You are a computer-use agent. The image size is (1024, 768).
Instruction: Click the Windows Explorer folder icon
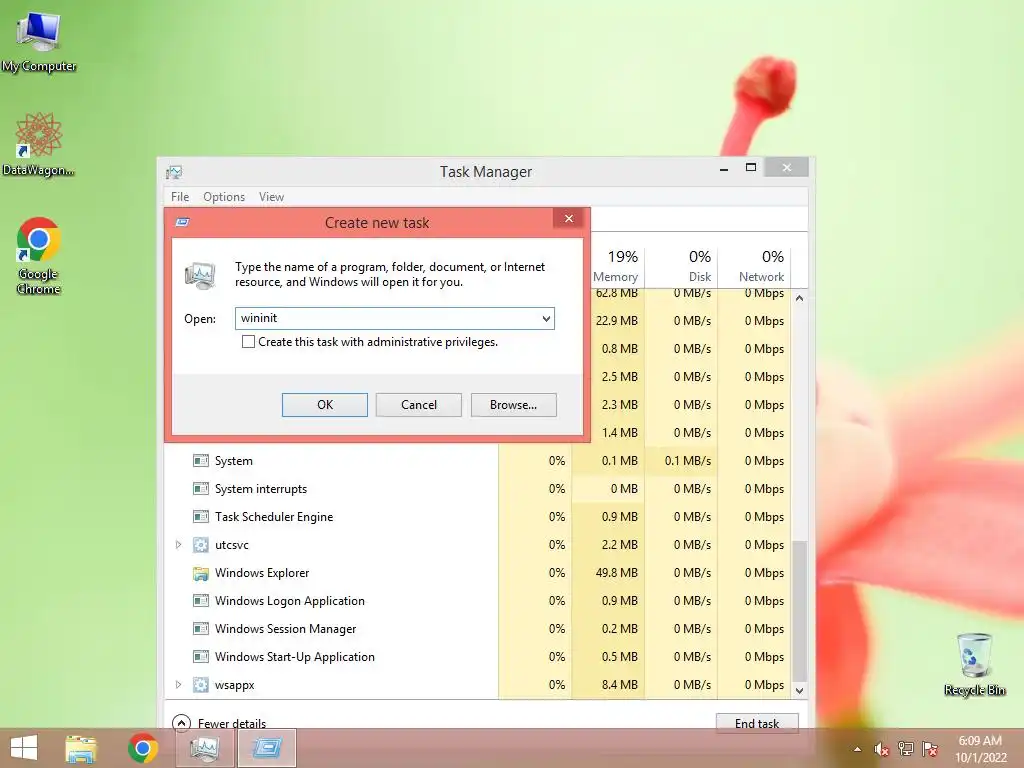pyautogui.click(x=200, y=573)
